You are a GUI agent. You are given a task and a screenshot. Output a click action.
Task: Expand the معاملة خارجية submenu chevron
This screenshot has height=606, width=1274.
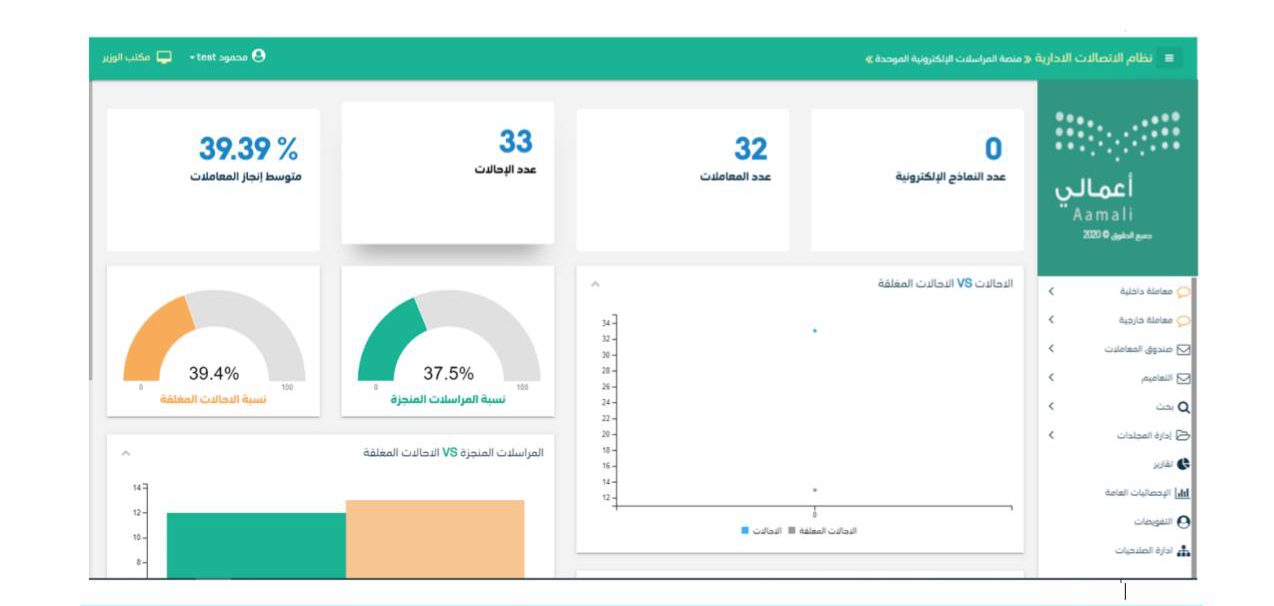(1051, 321)
